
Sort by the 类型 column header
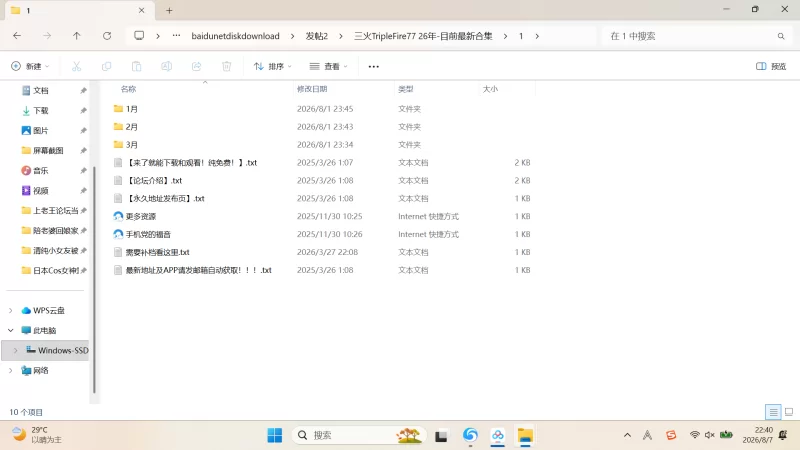406,89
